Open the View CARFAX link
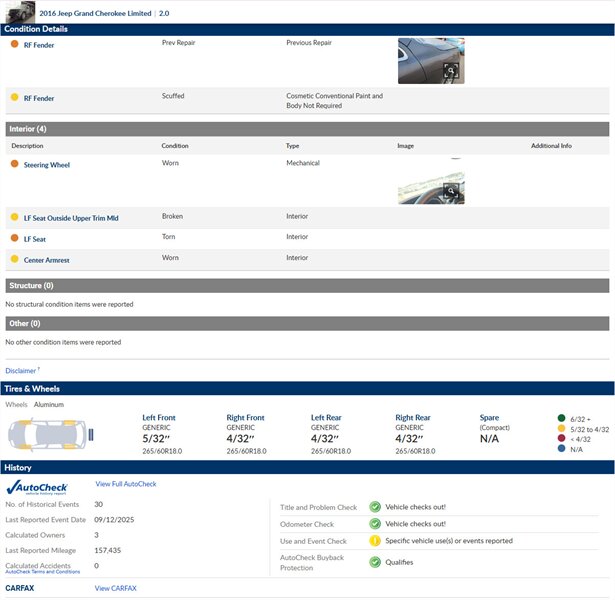 point(116,588)
